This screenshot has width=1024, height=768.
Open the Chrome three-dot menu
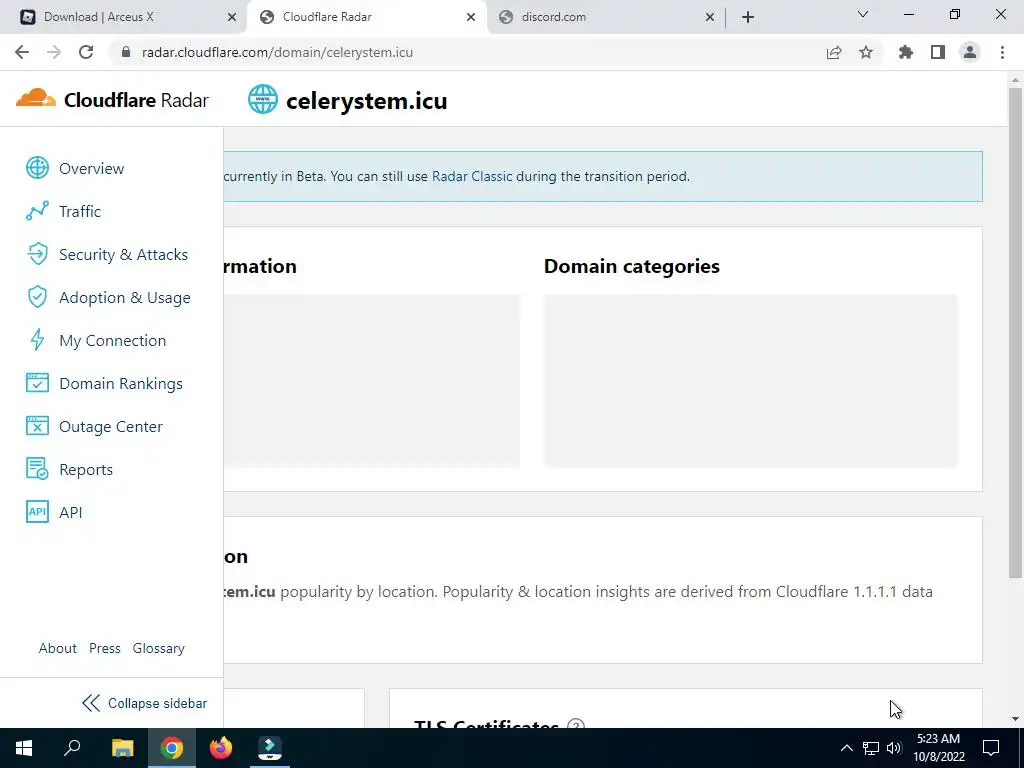(1002, 52)
